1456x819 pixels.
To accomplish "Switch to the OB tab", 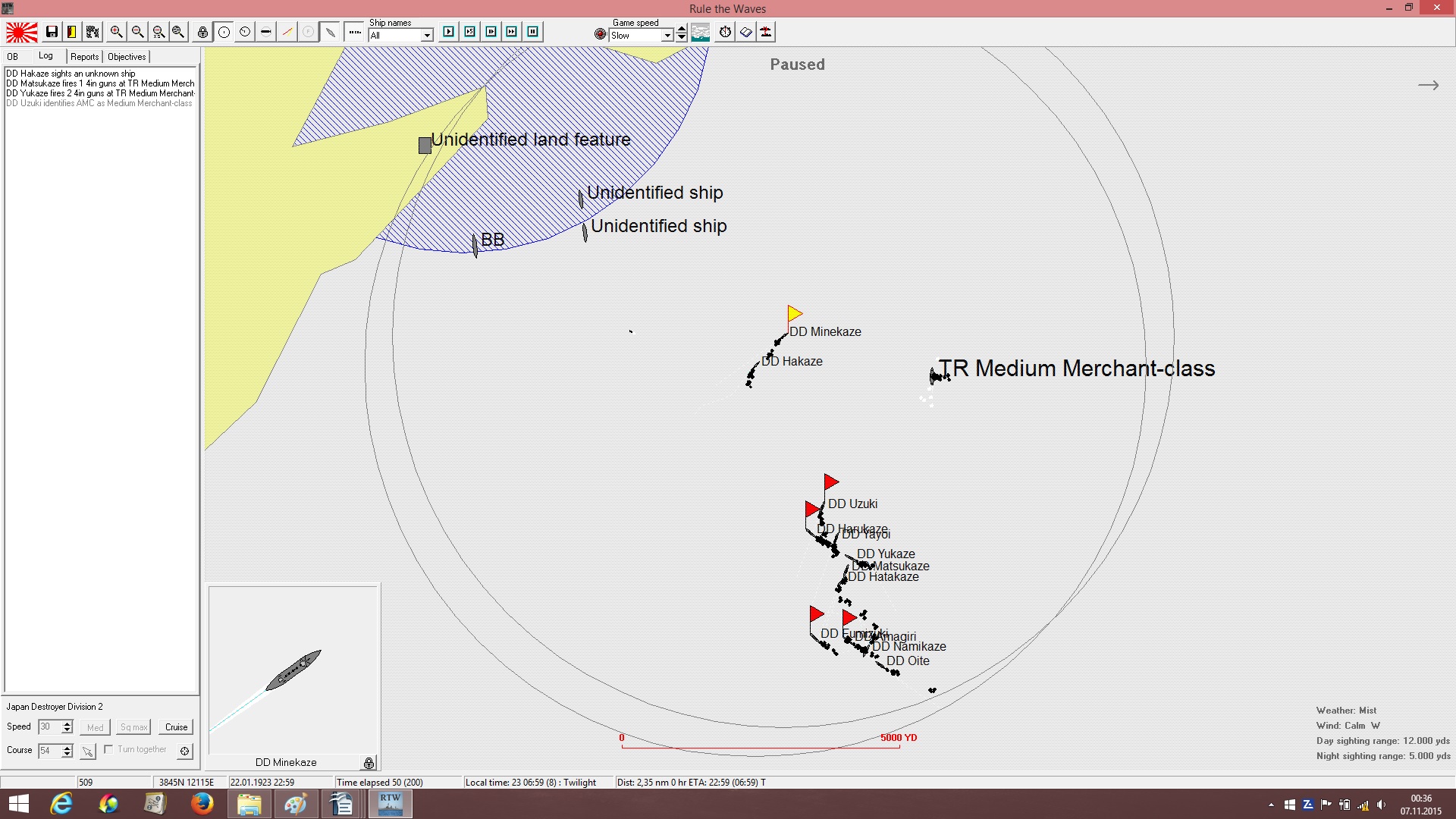I will (x=13, y=57).
